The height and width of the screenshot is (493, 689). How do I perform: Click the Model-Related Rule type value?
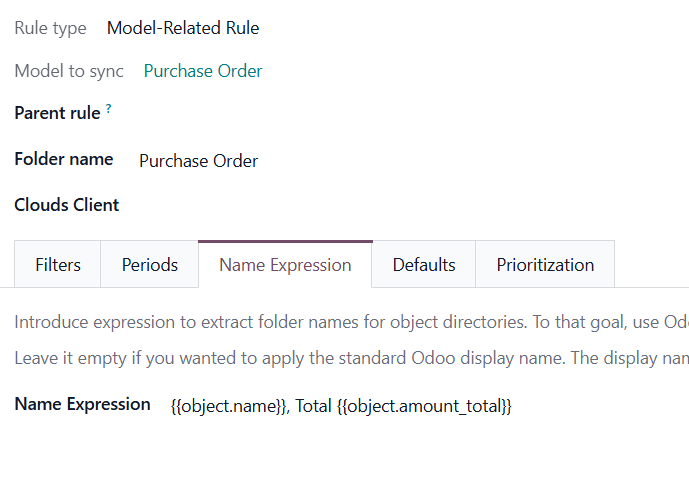click(x=183, y=28)
